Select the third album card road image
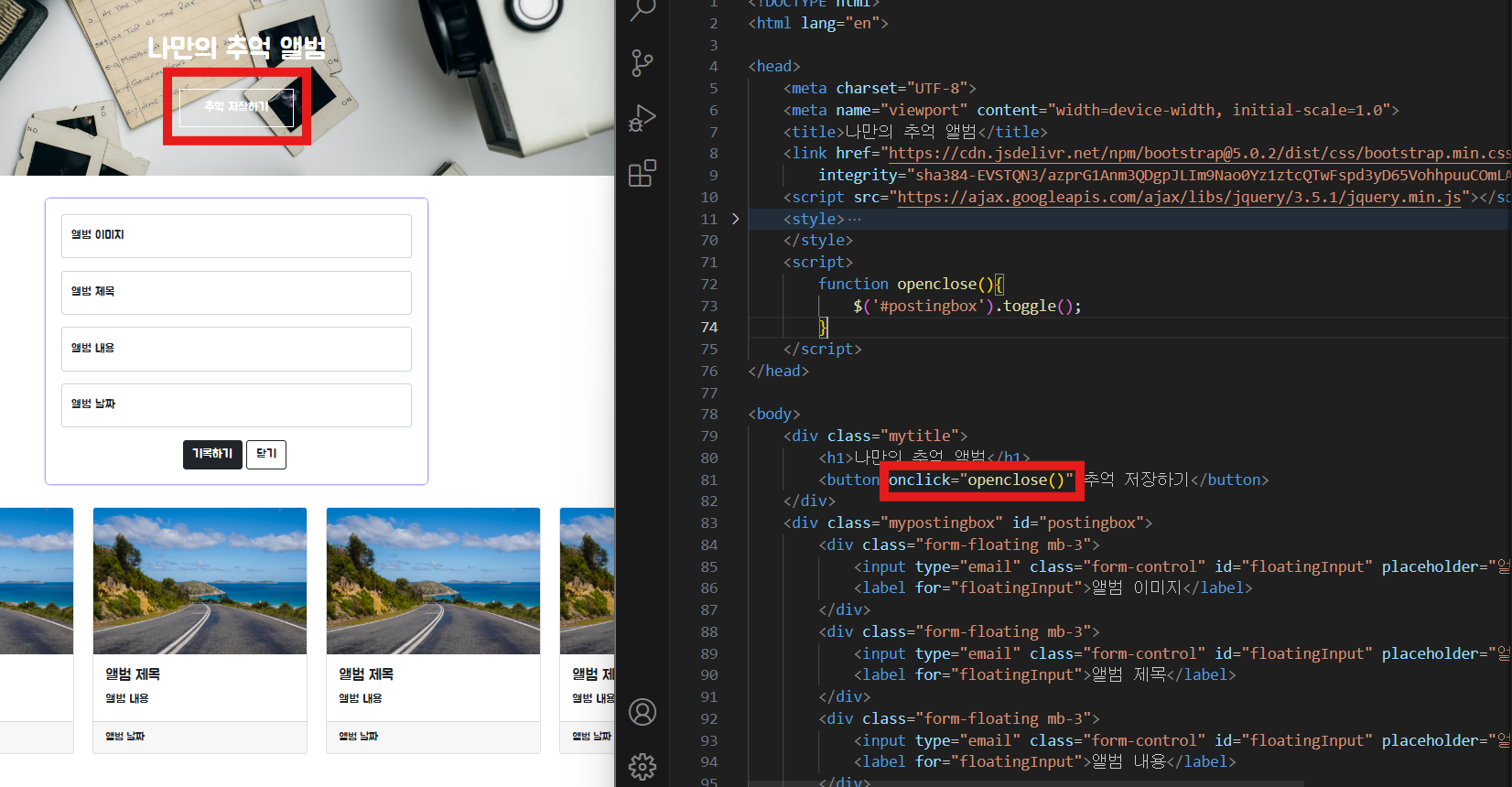This screenshot has width=1512, height=787. [x=433, y=581]
